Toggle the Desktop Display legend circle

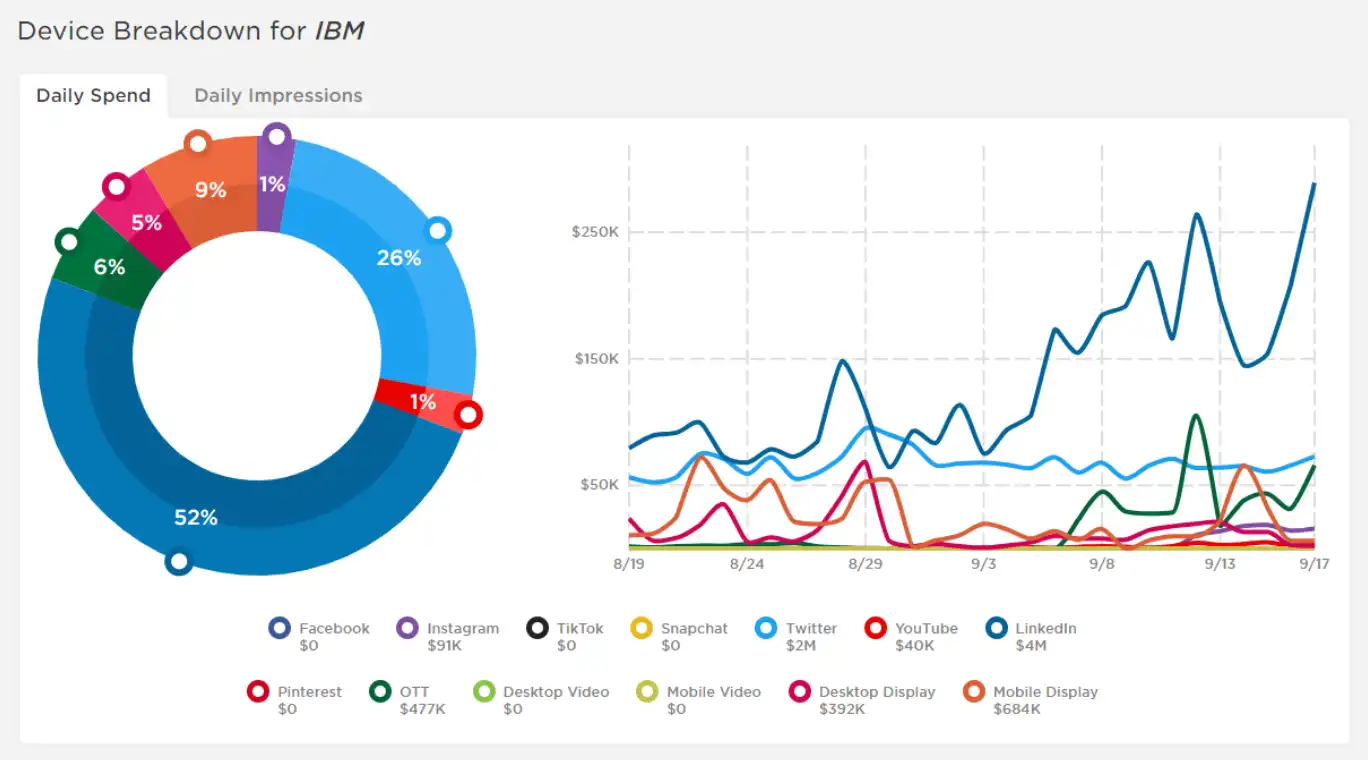point(800,691)
